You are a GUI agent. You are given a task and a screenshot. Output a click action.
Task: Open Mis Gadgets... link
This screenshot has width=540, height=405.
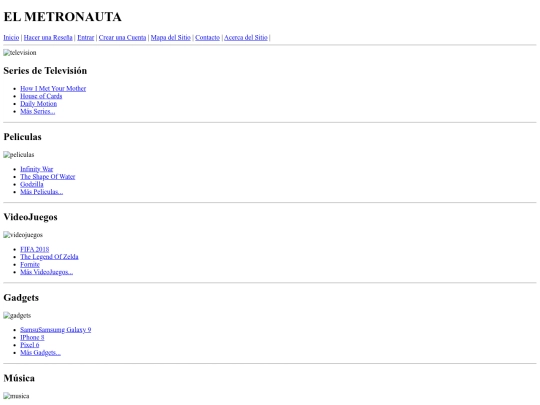click(x=41, y=353)
